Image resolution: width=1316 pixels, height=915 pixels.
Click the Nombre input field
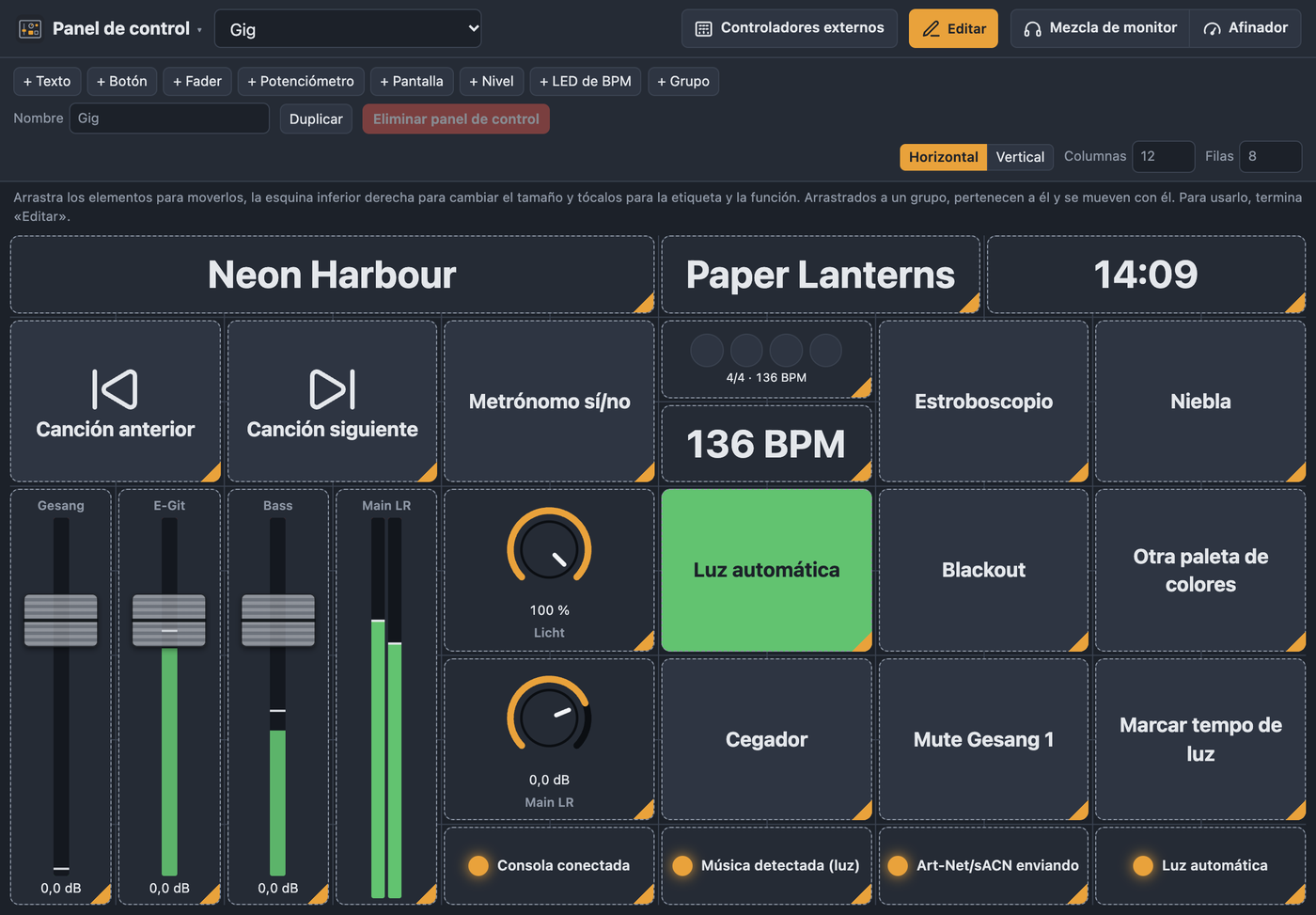pyautogui.click(x=169, y=118)
